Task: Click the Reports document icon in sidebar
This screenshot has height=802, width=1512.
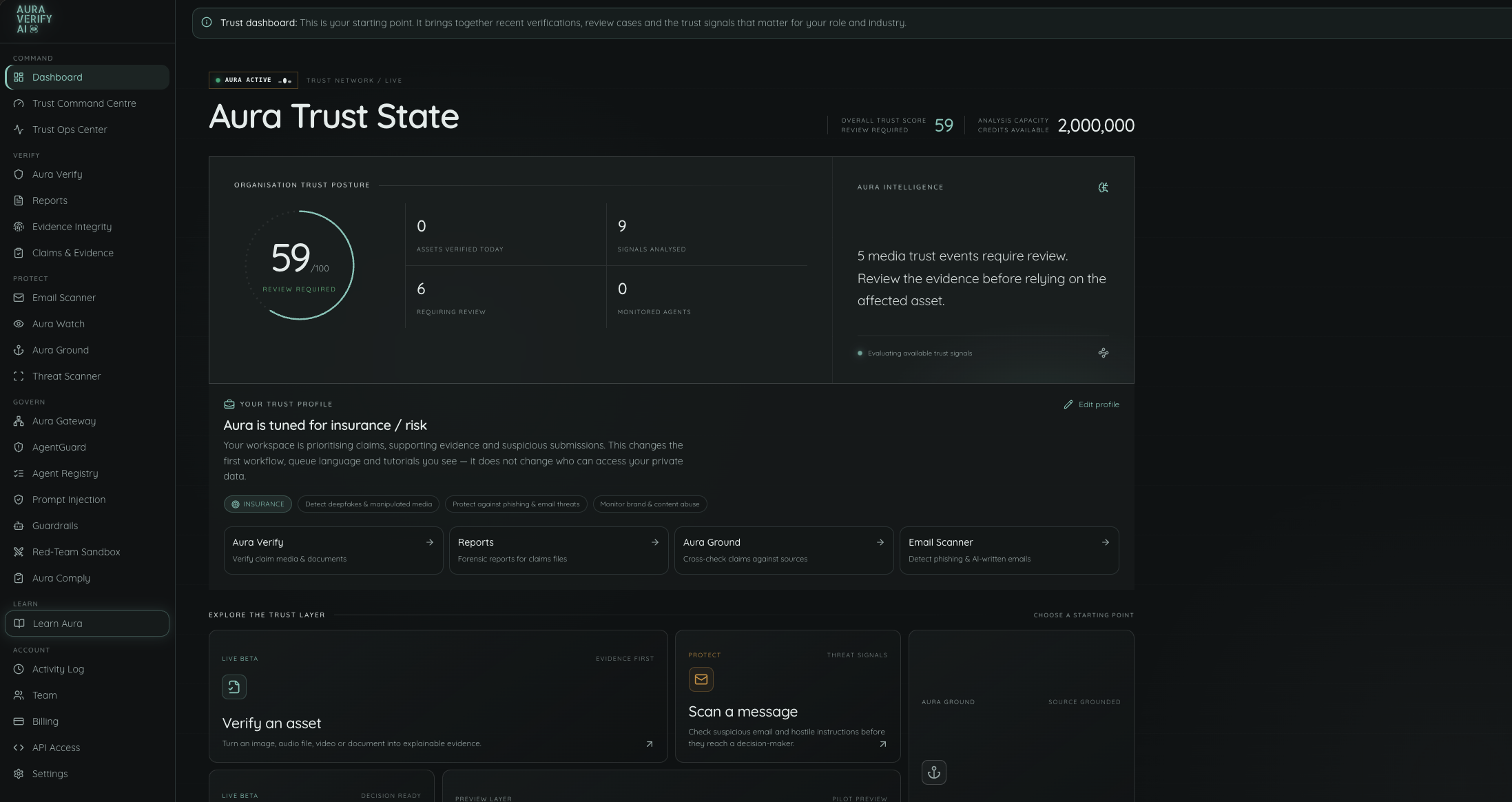Action: (19, 200)
